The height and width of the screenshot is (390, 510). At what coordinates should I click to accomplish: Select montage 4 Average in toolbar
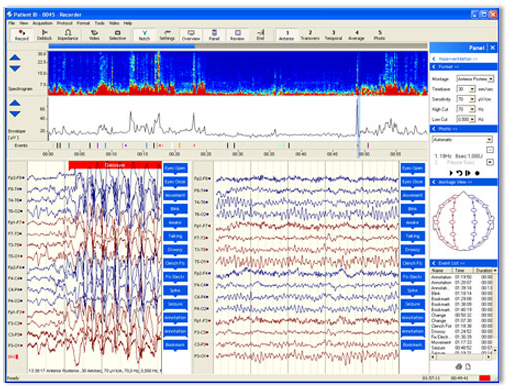[x=356, y=35]
